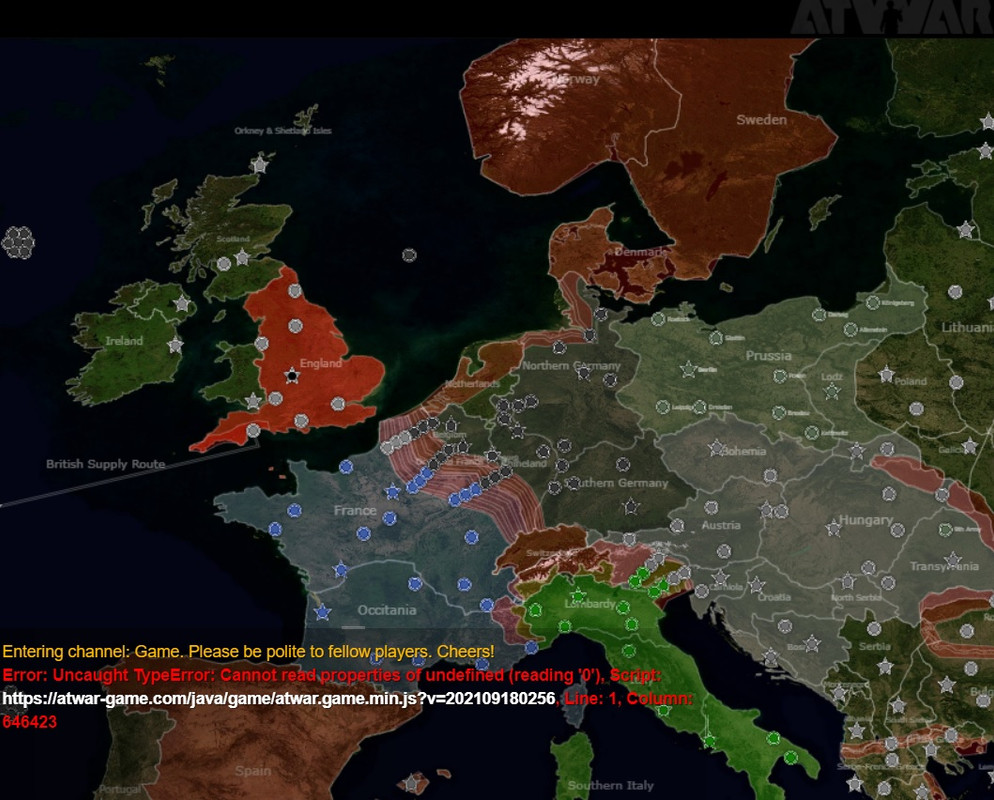Select the green Lombardy capital star

point(578,596)
